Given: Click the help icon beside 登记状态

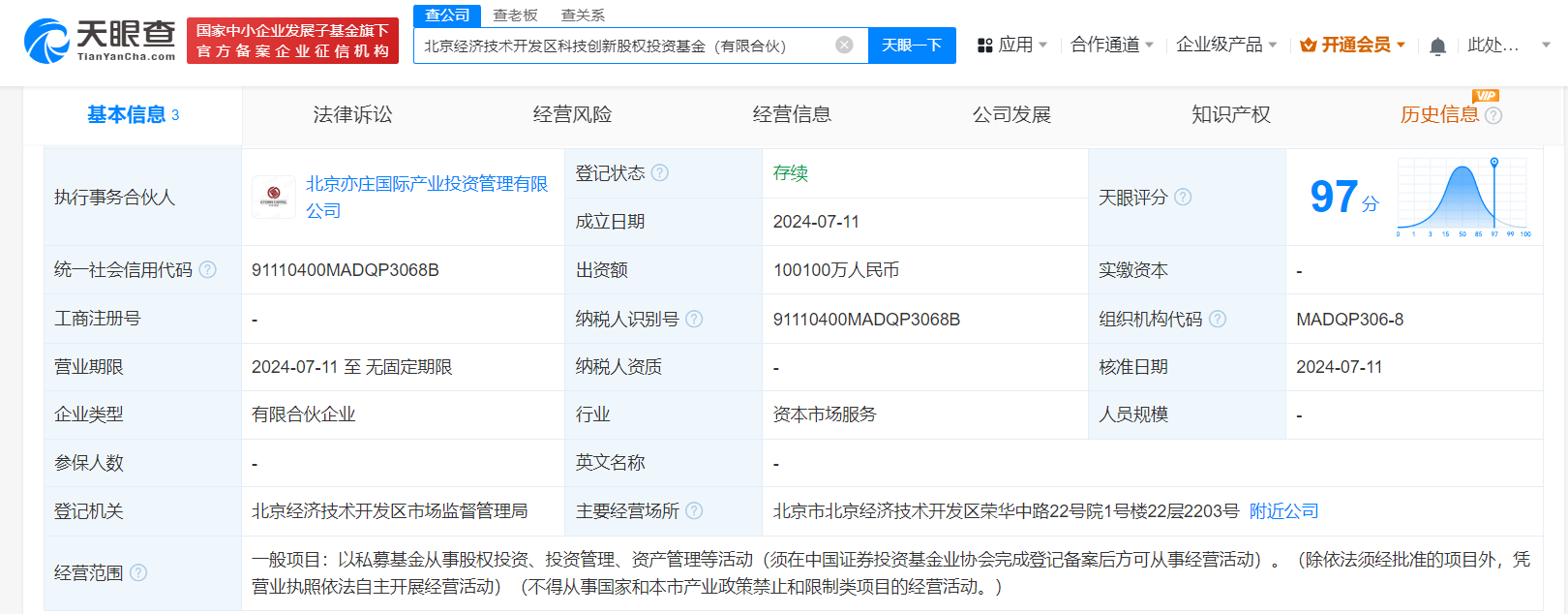Looking at the screenshot, I should click(x=660, y=172).
